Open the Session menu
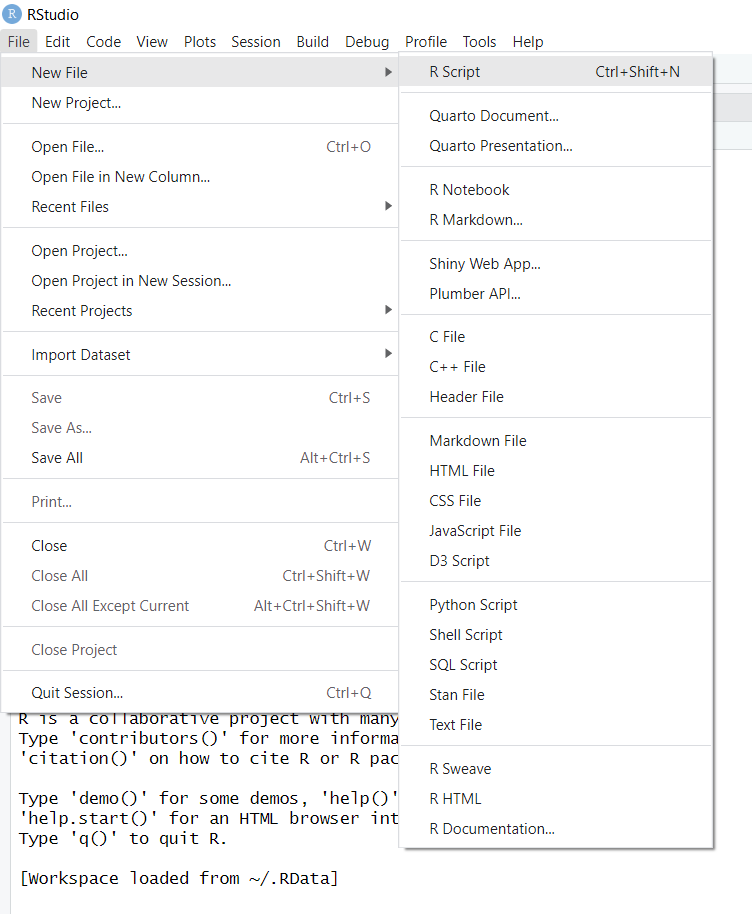The height and width of the screenshot is (914, 752). [255, 42]
